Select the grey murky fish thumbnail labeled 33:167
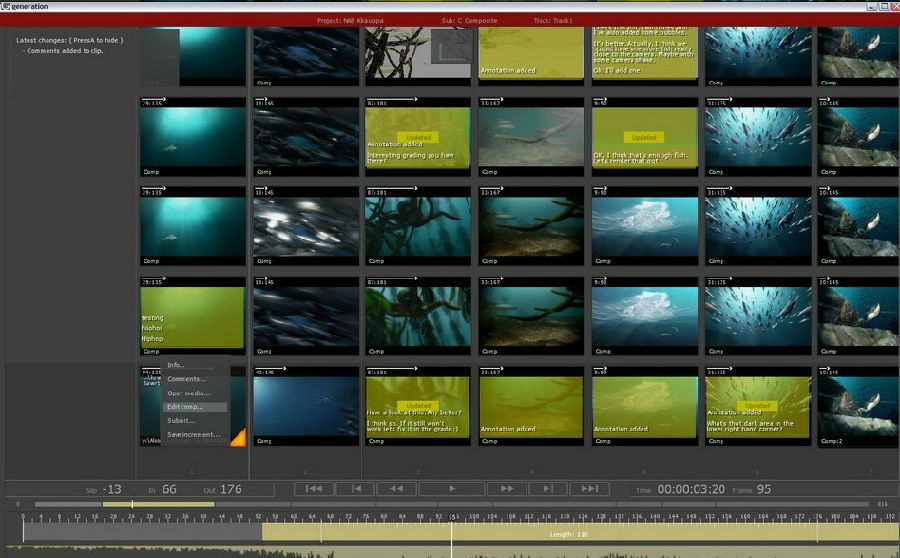This screenshot has height=558, width=900. pos(531,137)
